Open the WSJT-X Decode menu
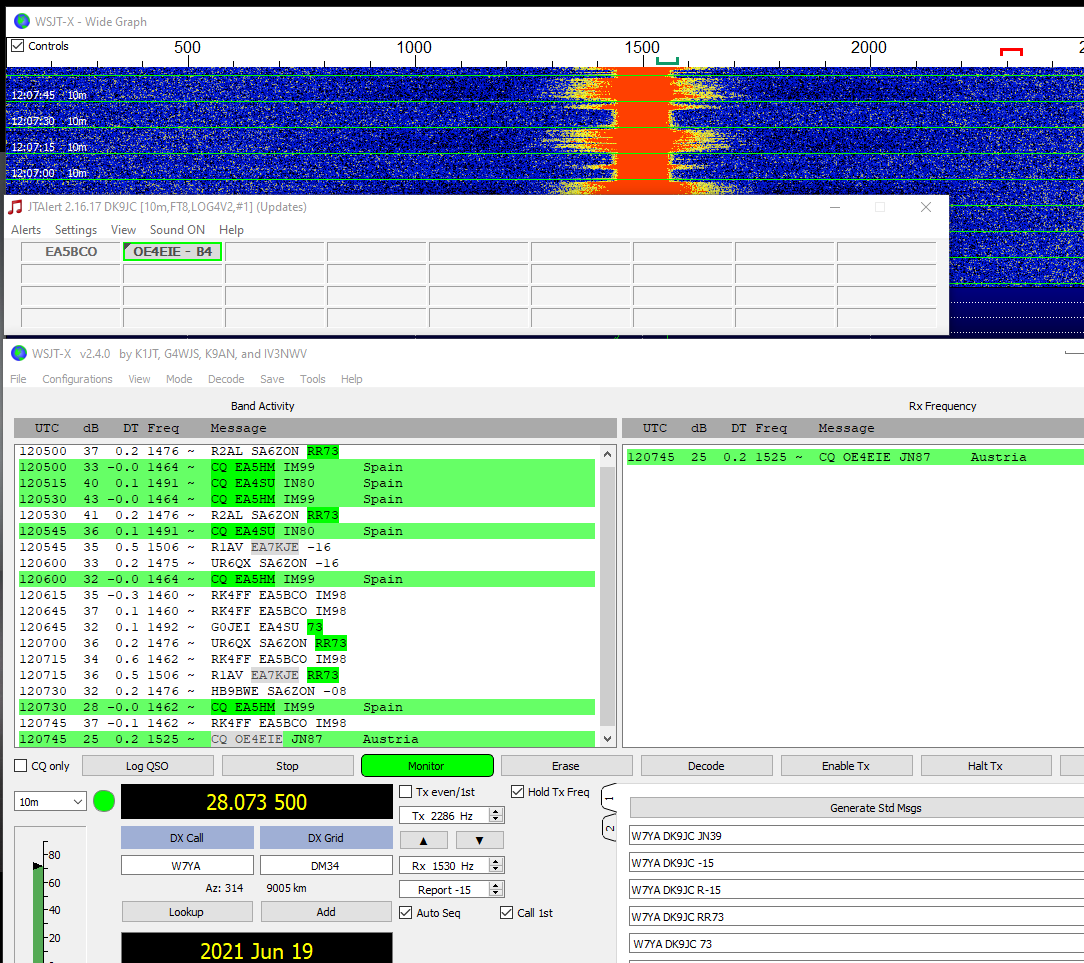Image resolution: width=1084 pixels, height=963 pixels. pyautogui.click(x=226, y=379)
